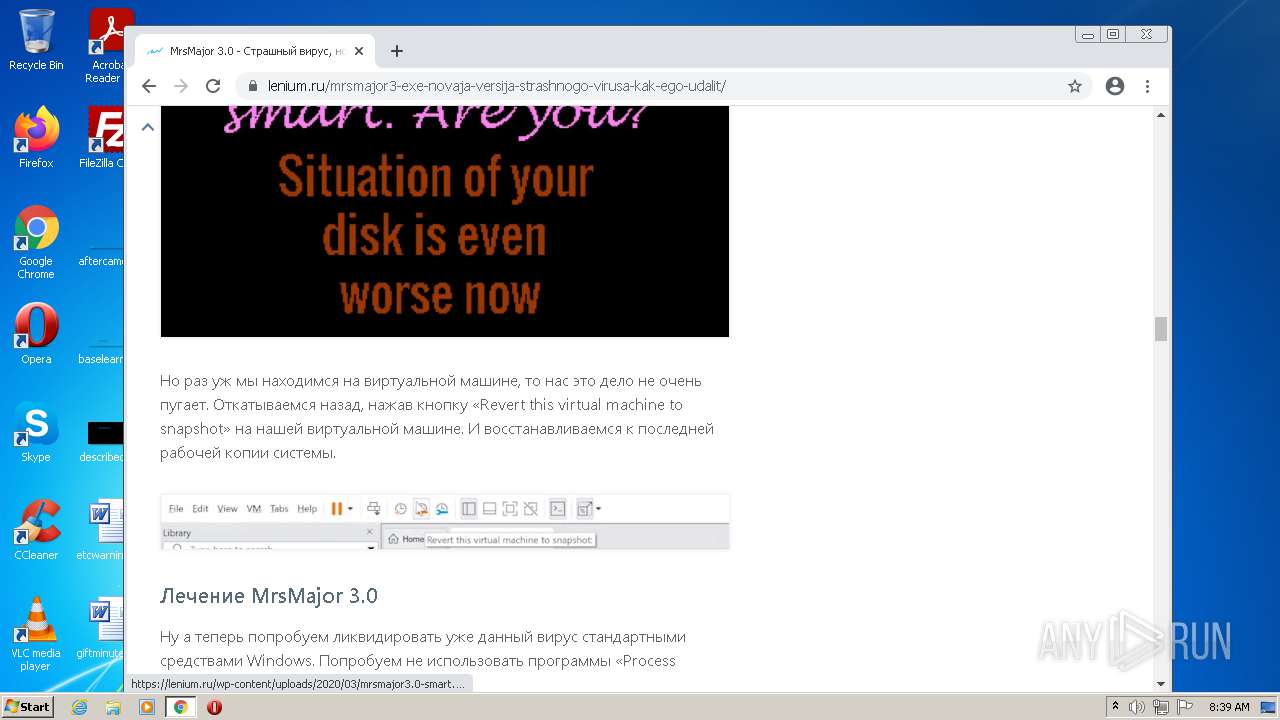Minimize the Chrome window
The width and height of the screenshot is (1280, 720).
(x=1088, y=34)
